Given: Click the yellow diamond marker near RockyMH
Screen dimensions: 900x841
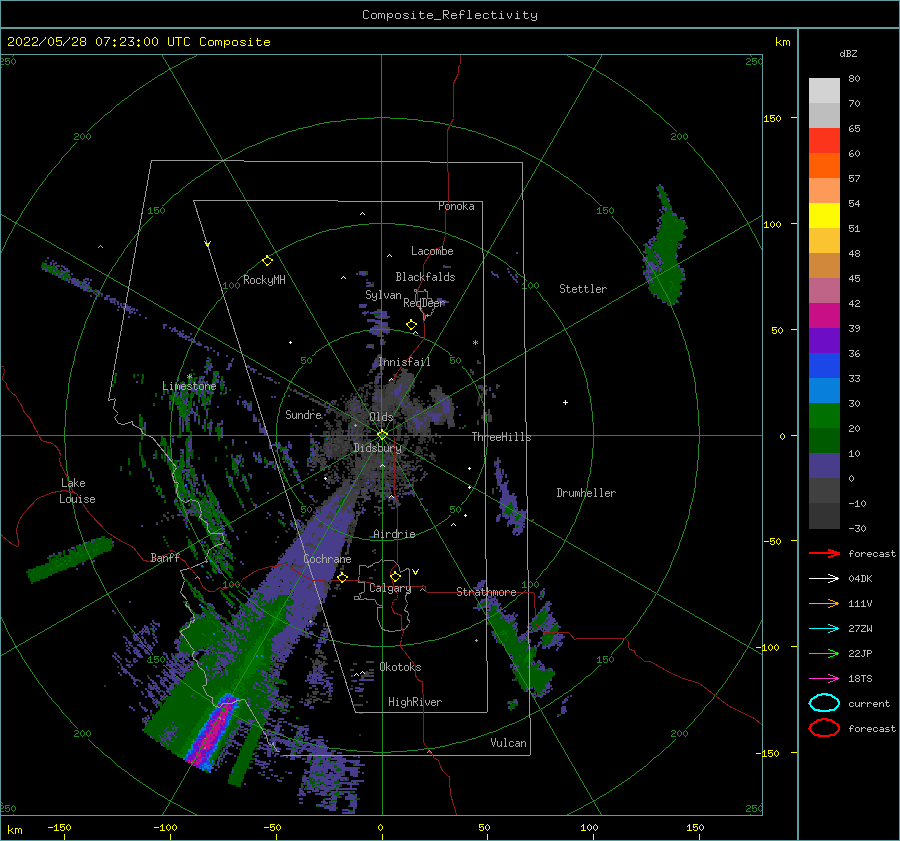Looking at the screenshot, I should (x=267, y=261).
